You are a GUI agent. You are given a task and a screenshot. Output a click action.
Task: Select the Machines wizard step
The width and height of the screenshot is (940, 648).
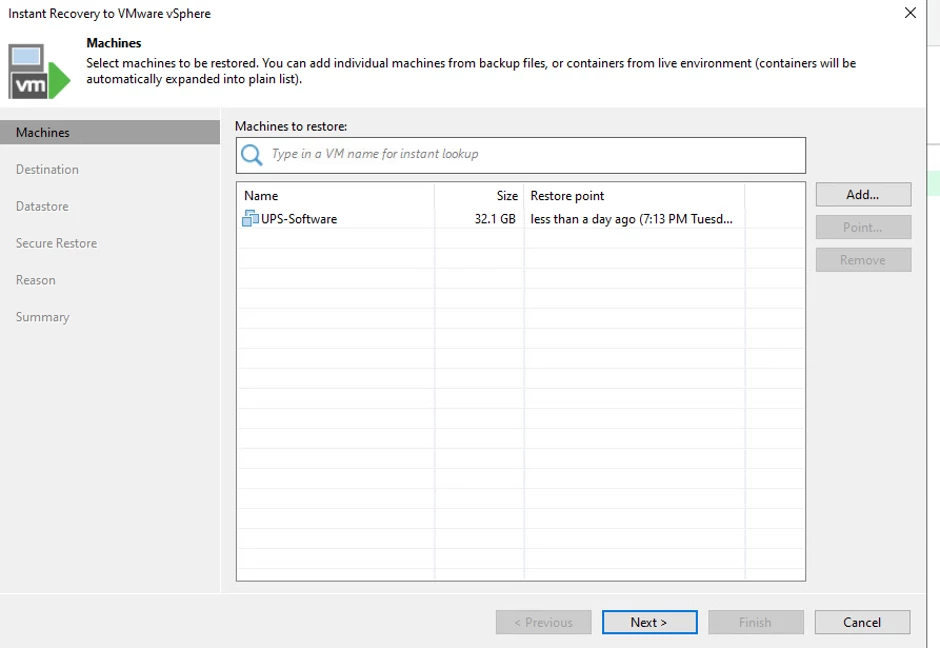click(x=110, y=132)
